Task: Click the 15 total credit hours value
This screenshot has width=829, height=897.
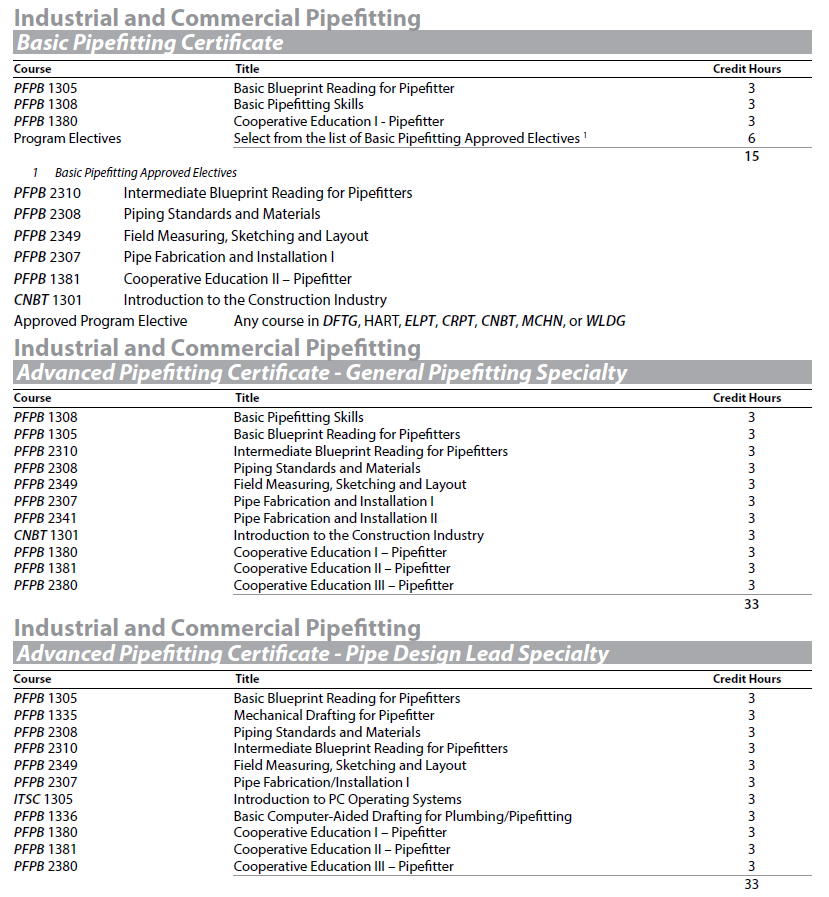Action: tap(751, 156)
